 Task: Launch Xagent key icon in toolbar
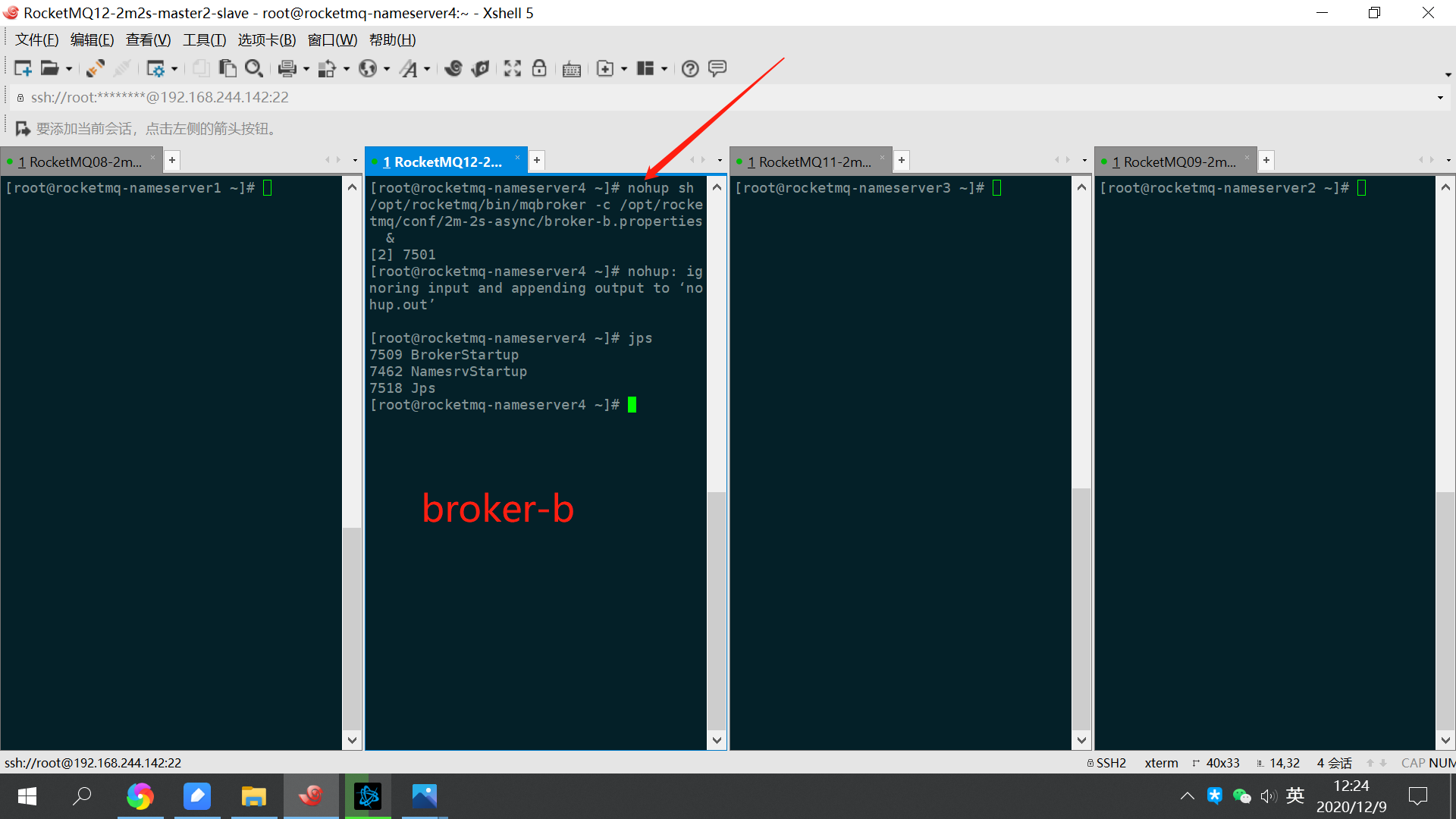coord(480,69)
